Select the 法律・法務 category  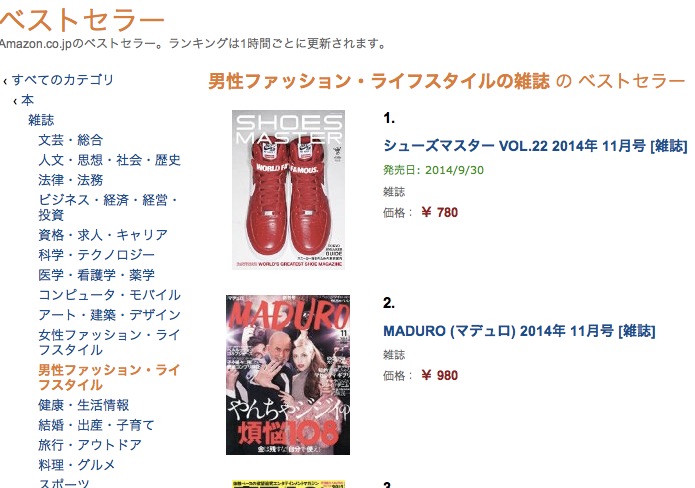[x=71, y=180]
